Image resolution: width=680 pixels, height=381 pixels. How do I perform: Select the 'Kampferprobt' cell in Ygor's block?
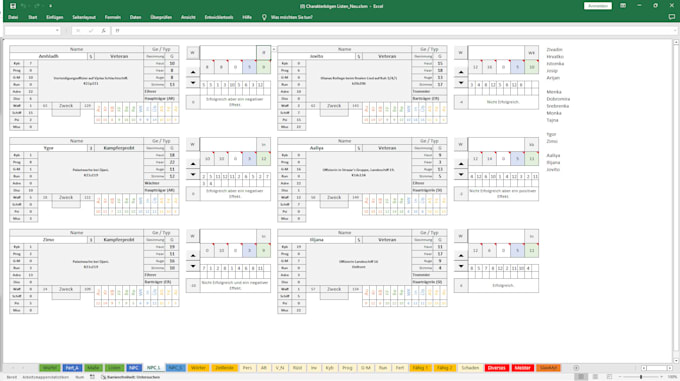pos(119,148)
